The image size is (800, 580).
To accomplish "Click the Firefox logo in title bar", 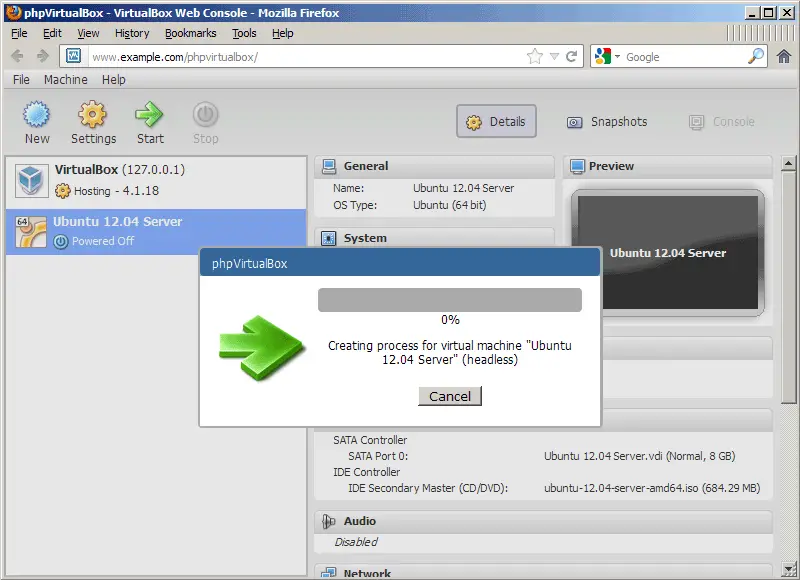I will (13, 12).
